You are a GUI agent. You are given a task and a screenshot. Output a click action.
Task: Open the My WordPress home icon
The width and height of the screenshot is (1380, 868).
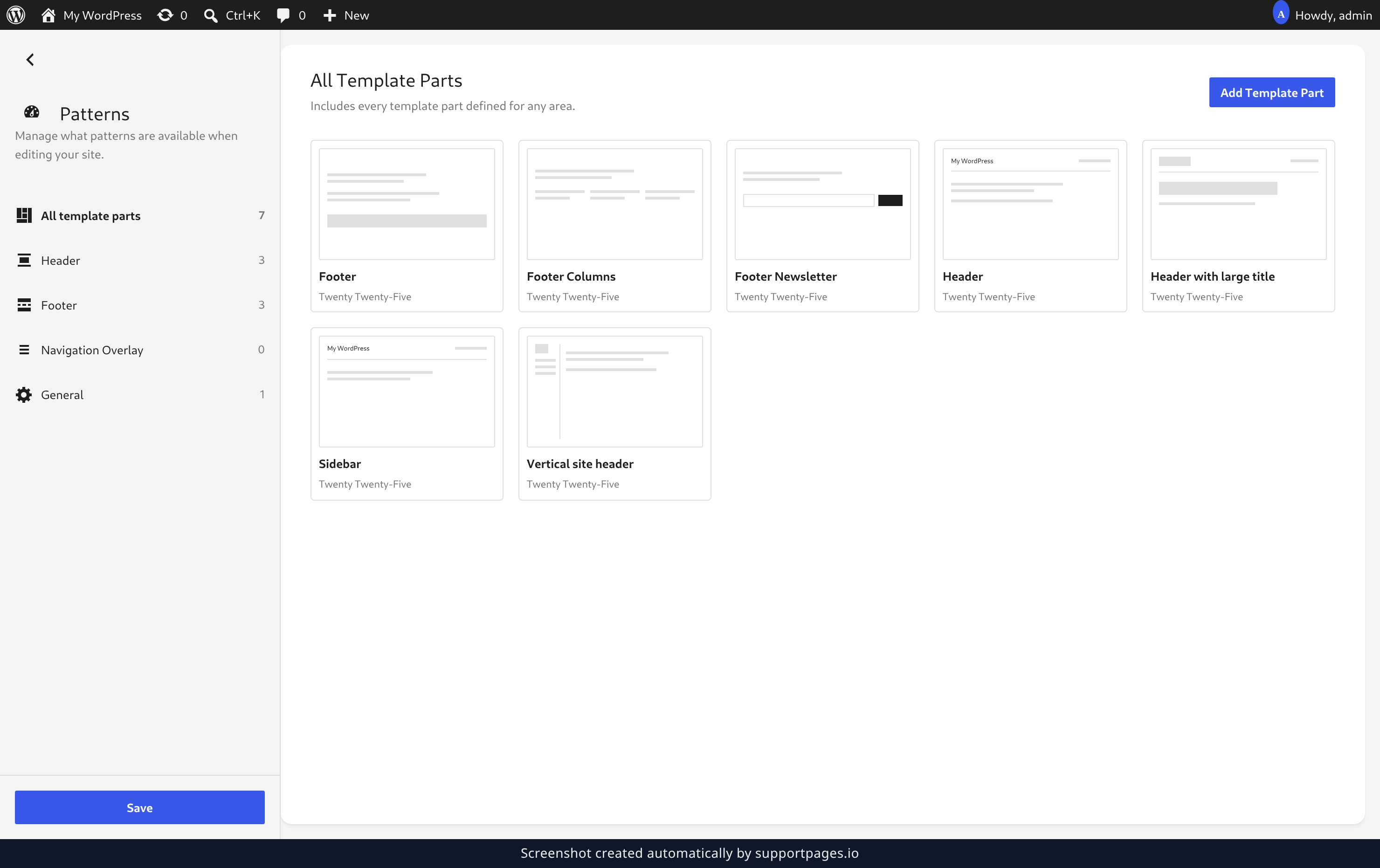click(48, 15)
